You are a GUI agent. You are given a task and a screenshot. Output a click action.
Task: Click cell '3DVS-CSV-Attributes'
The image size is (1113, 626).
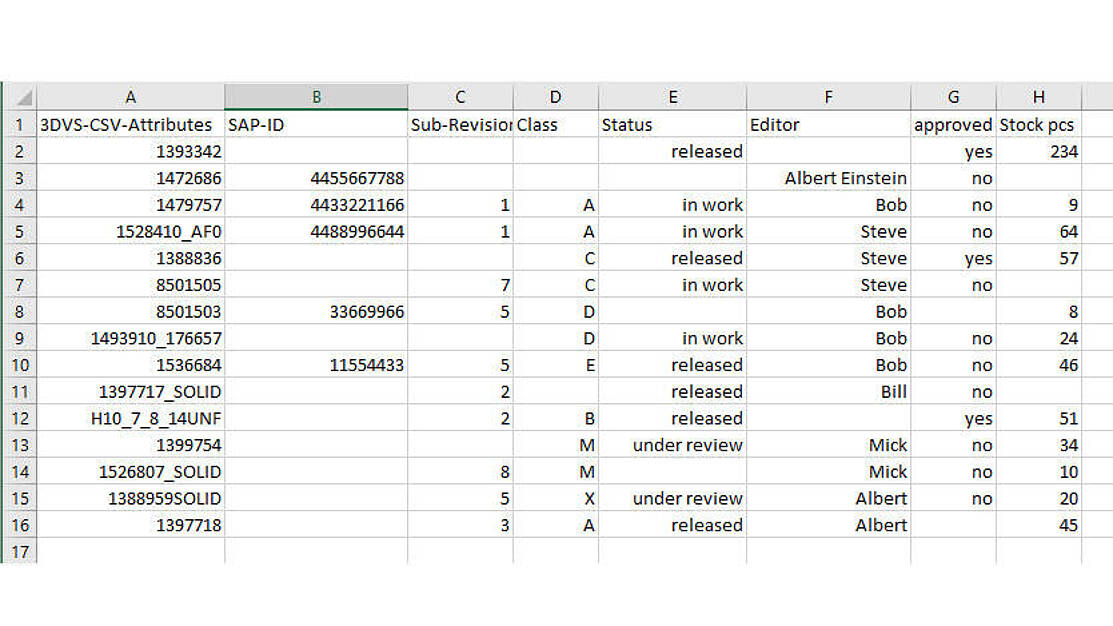pos(131,125)
